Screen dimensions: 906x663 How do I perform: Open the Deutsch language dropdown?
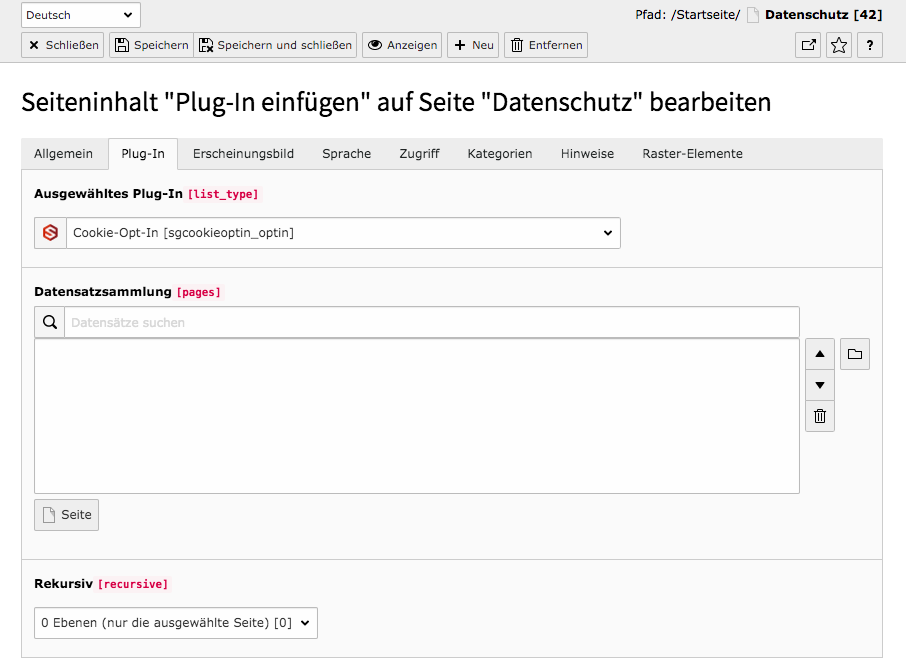[80, 15]
